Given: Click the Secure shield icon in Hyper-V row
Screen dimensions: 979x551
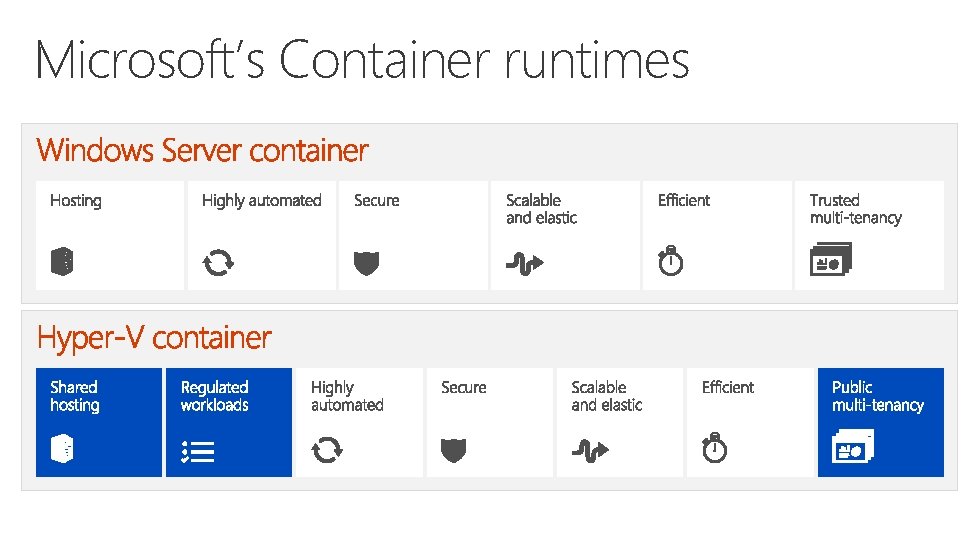Looking at the screenshot, I should coord(454,451).
